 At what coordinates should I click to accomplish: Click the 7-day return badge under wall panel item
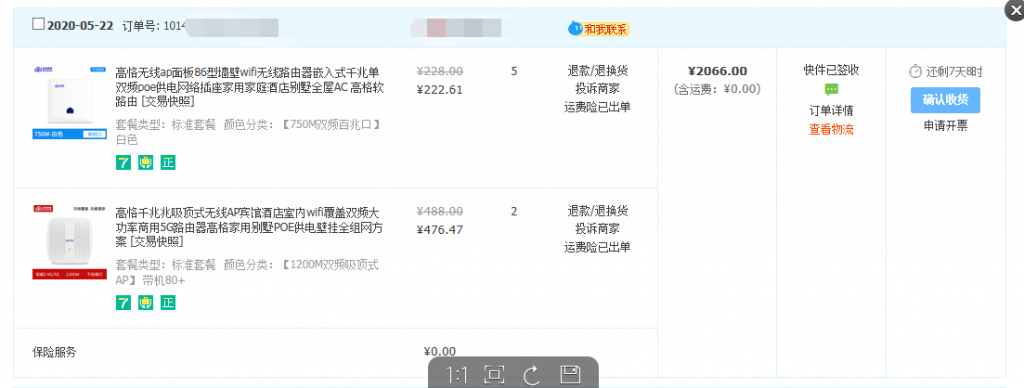[123, 163]
